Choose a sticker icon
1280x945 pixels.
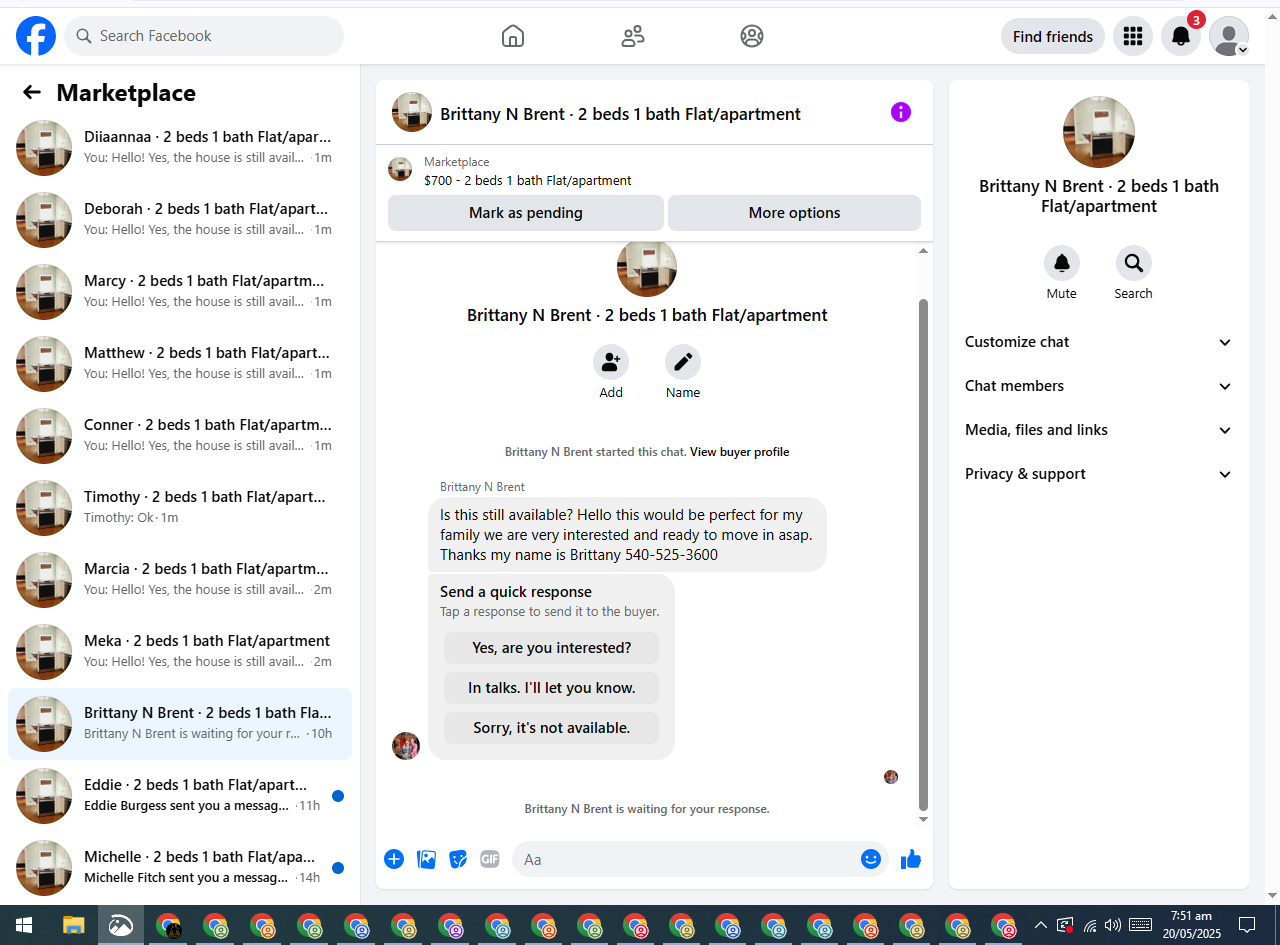coord(458,859)
